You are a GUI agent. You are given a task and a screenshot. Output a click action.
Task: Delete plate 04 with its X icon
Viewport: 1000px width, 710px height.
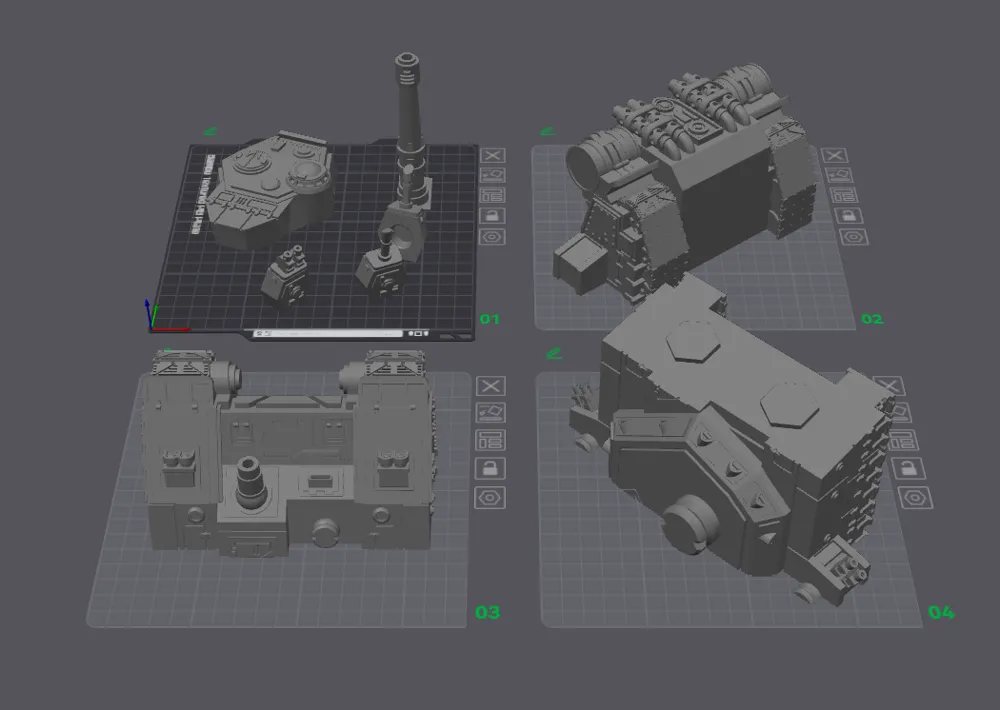(x=888, y=386)
